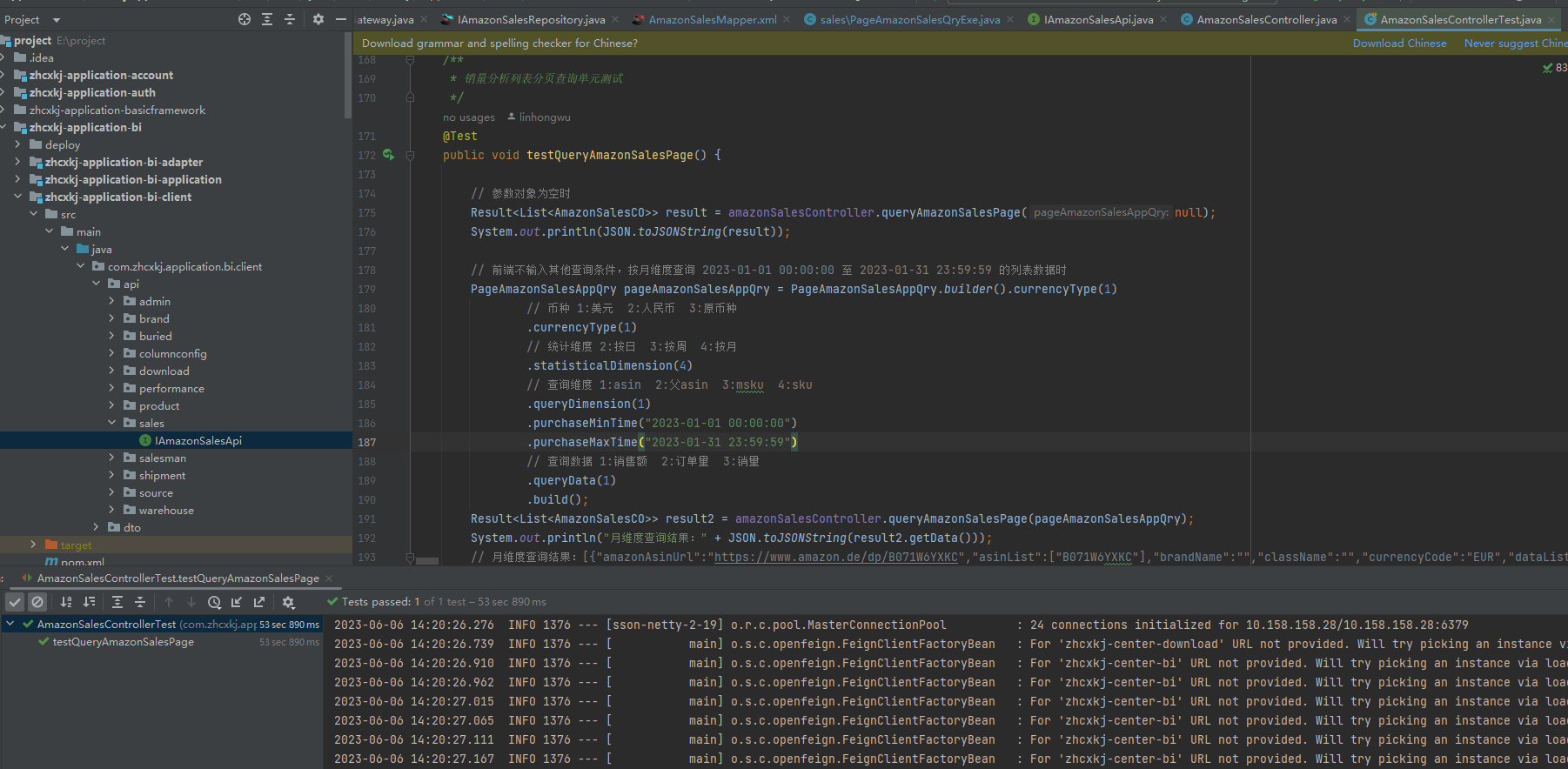Click Select Opened File locate icon in Project panel

(245, 19)
